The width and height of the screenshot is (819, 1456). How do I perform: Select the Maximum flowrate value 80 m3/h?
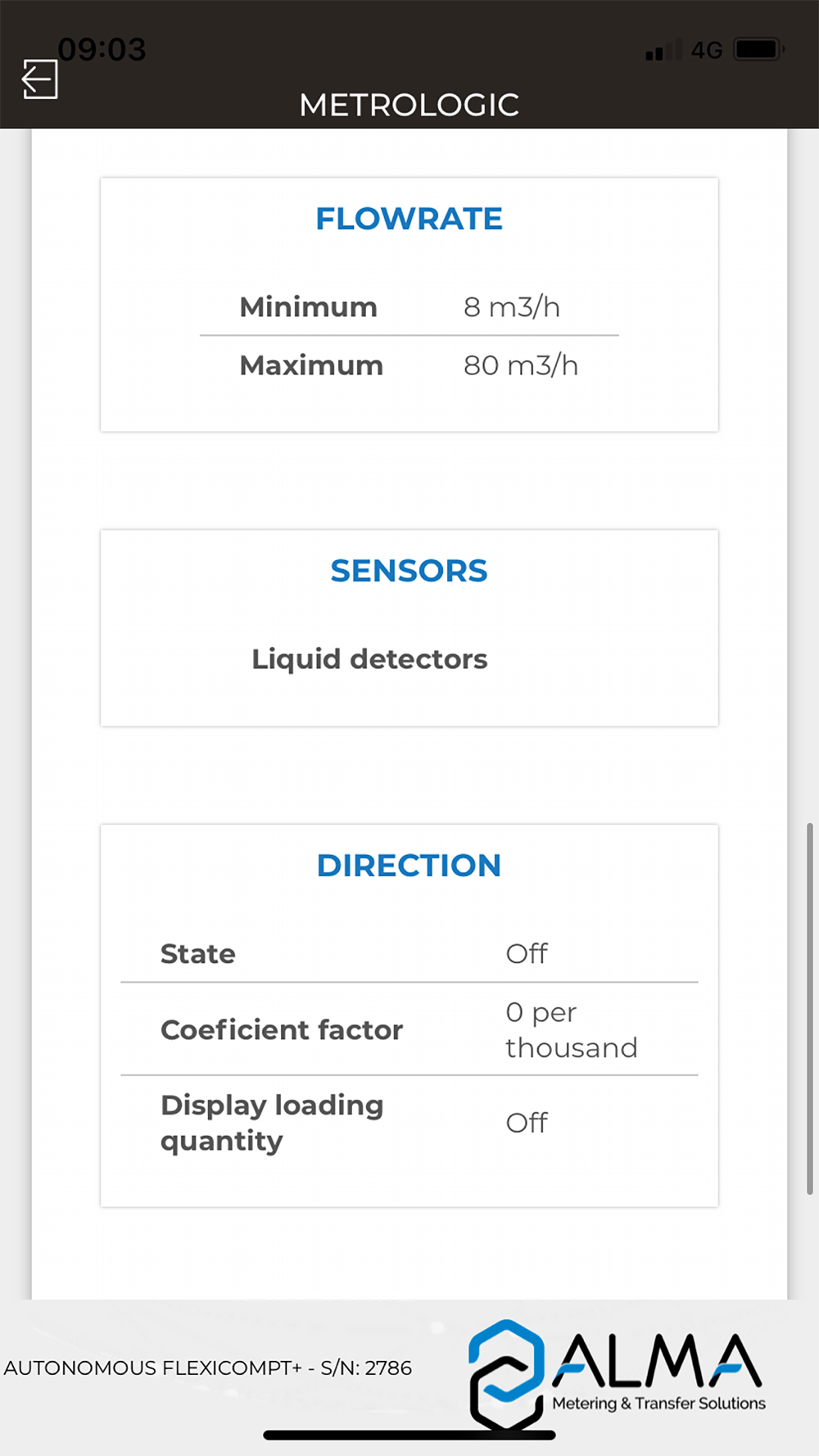(520, 365)
